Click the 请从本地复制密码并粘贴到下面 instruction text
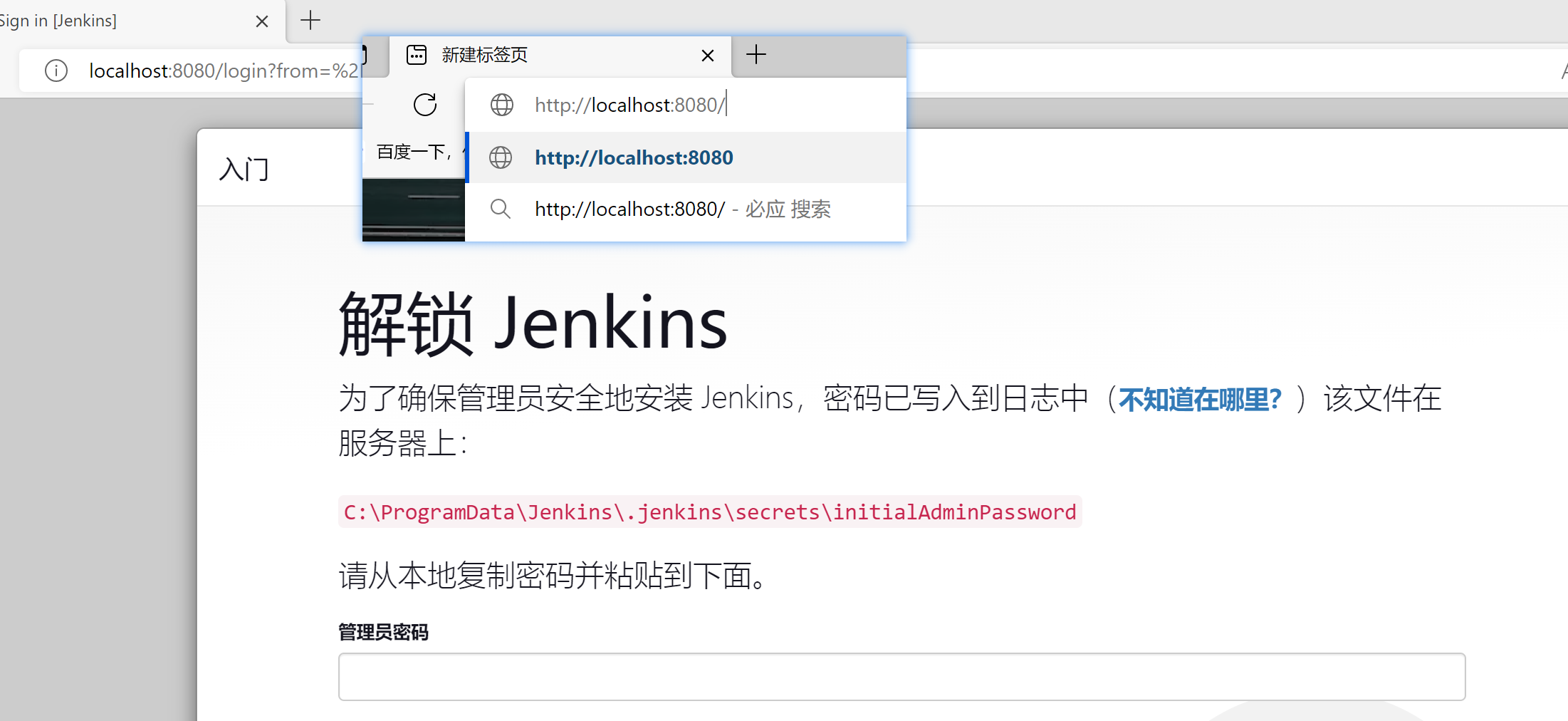Screen dimensions: 1568x721 554,576
